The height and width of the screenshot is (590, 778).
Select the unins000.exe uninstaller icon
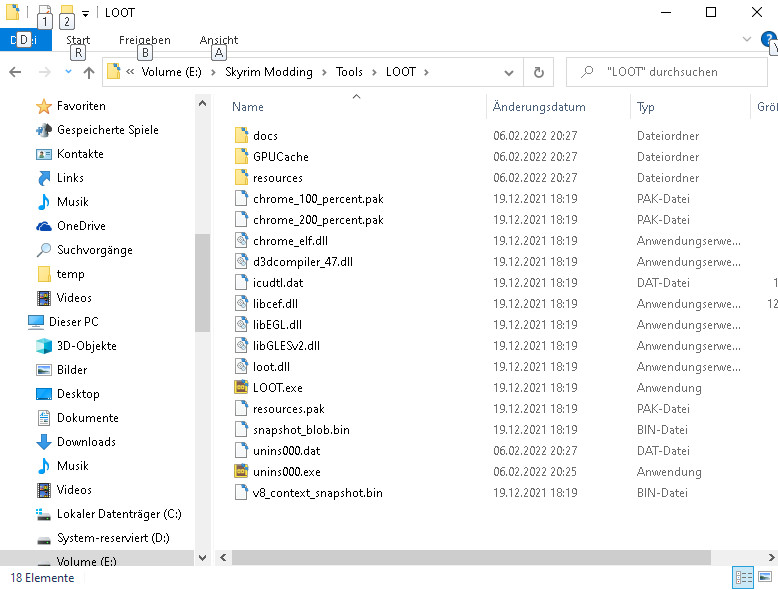tap(241, 472)
